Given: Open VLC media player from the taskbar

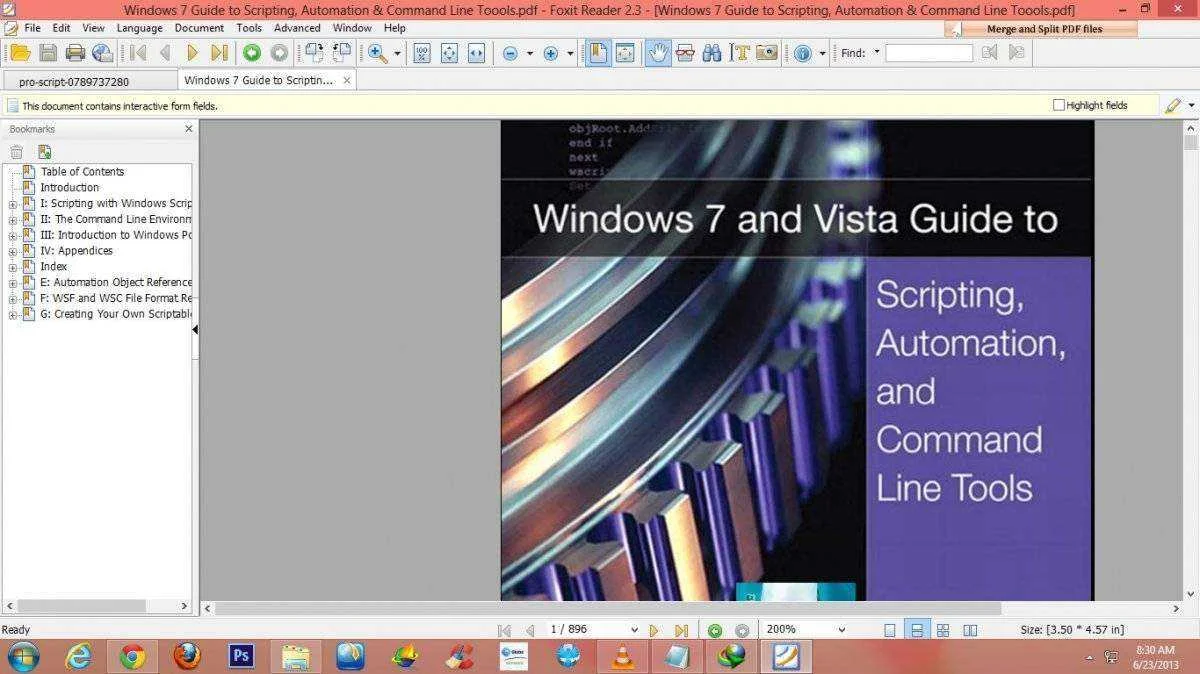Looking at the screenshot, I should 623,657.
